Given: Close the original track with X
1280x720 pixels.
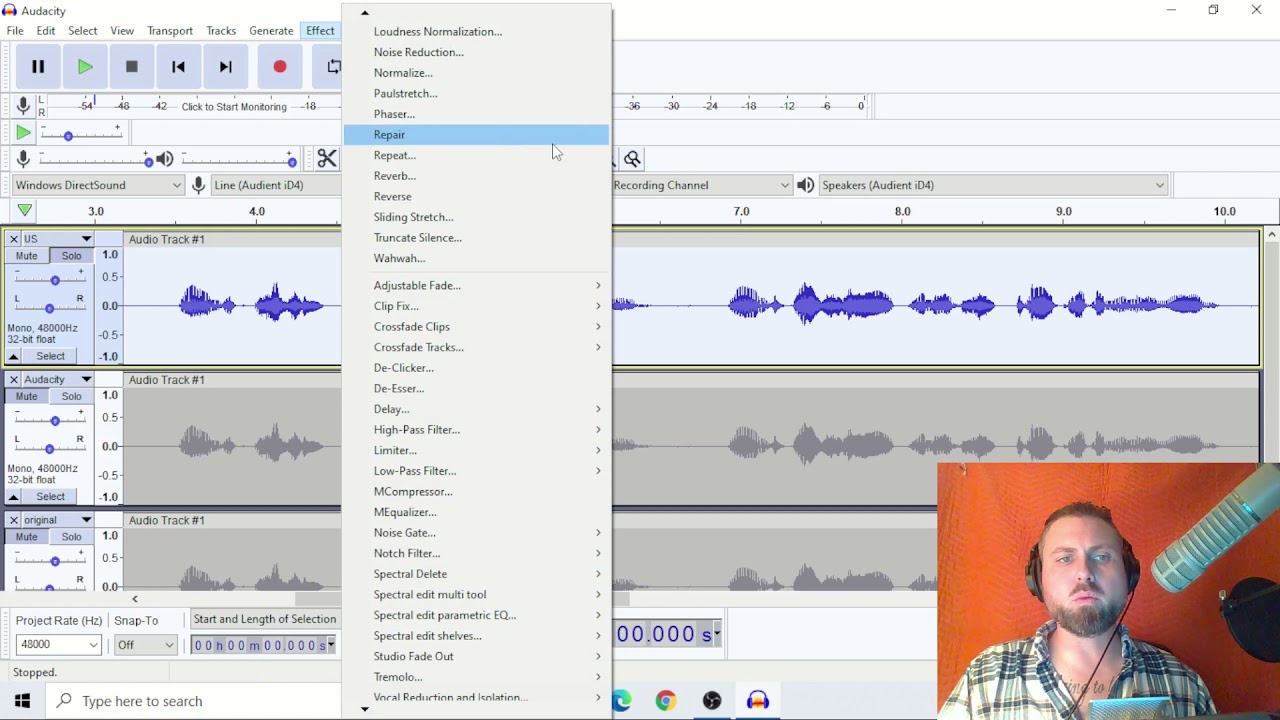Looking at the screenshot, I should (14, 520).
